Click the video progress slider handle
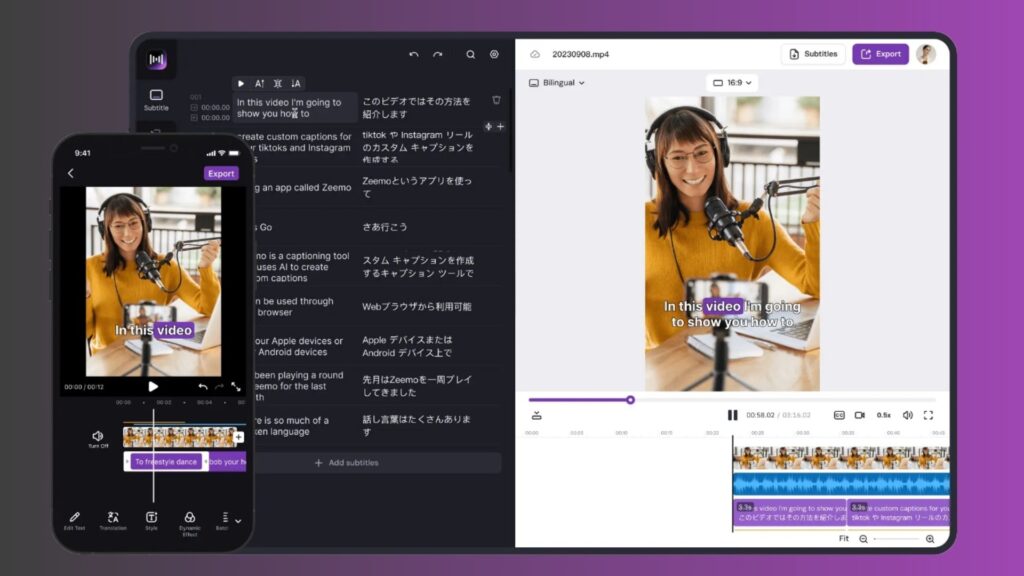The image size is (1024, 576). pos(630,400)
